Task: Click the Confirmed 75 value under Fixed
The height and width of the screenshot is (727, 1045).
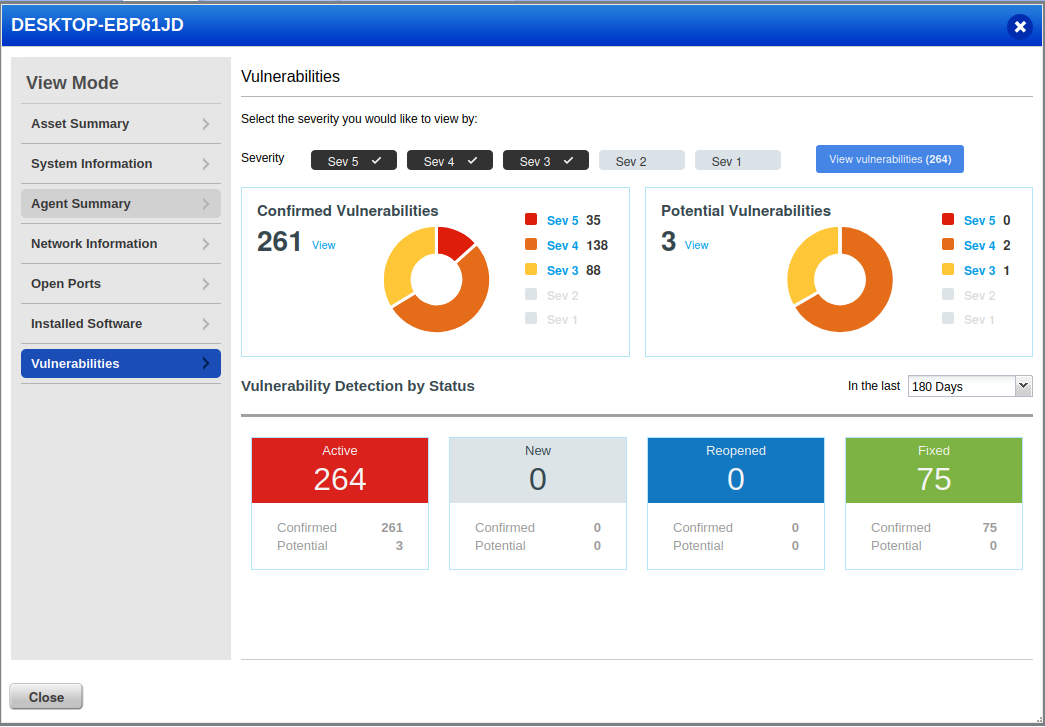Action: (x=990, y=528)
